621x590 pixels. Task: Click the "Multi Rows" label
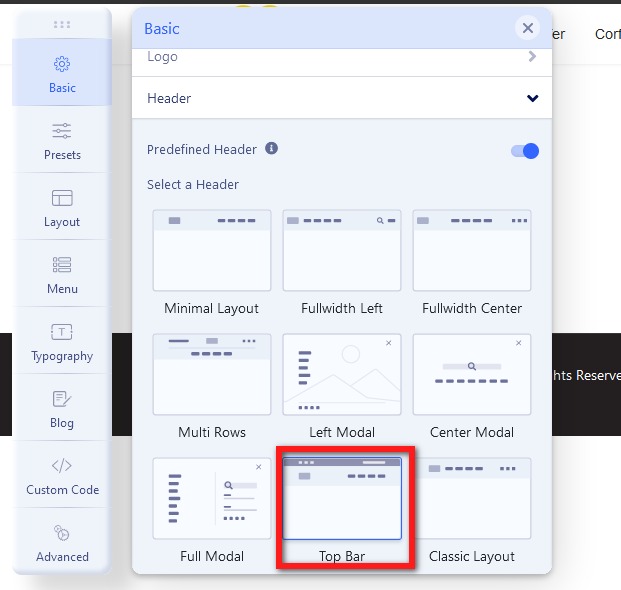[x=212, y=432]
